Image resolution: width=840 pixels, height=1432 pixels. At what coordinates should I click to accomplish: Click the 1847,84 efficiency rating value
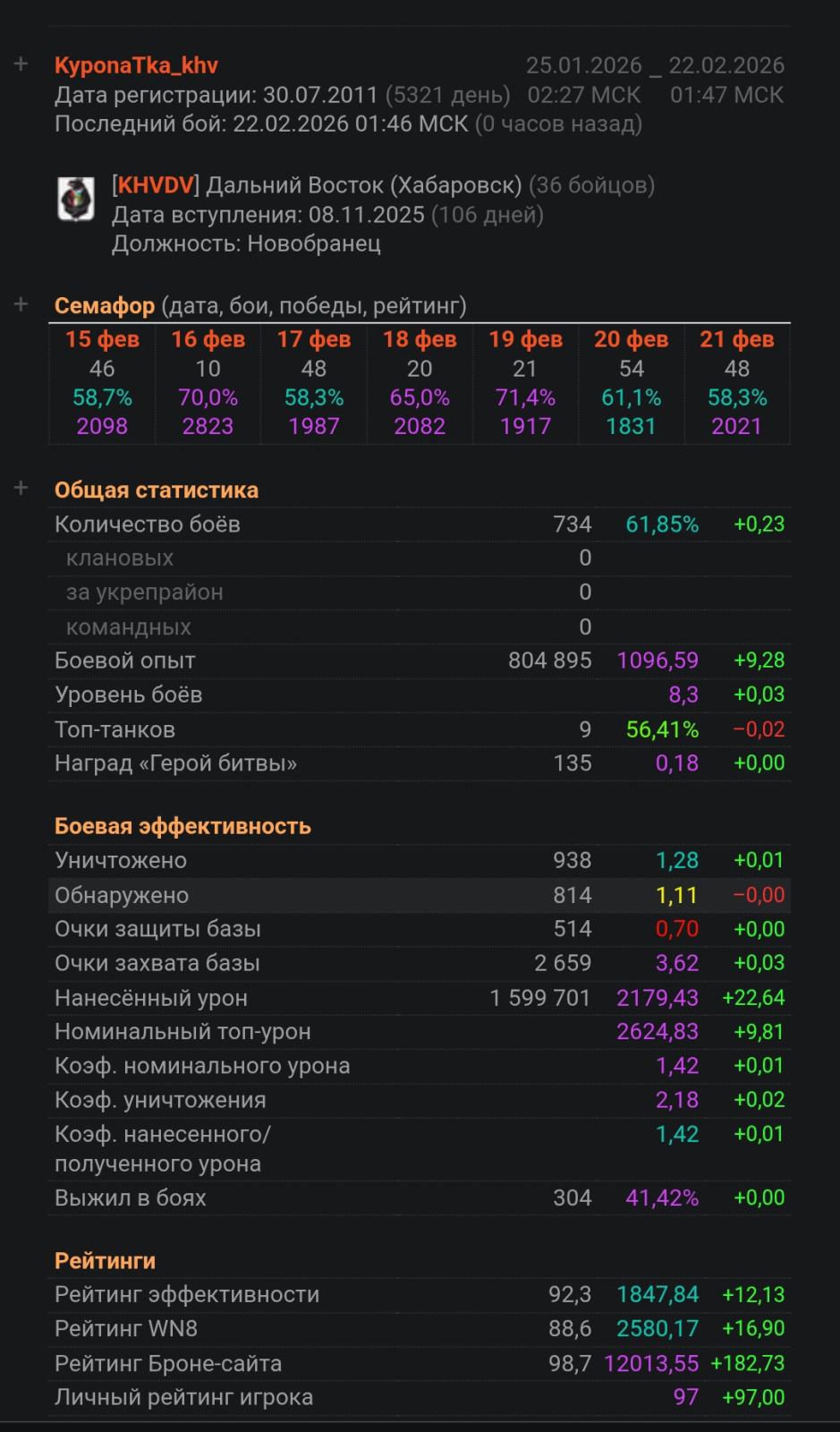[658, 1295]
